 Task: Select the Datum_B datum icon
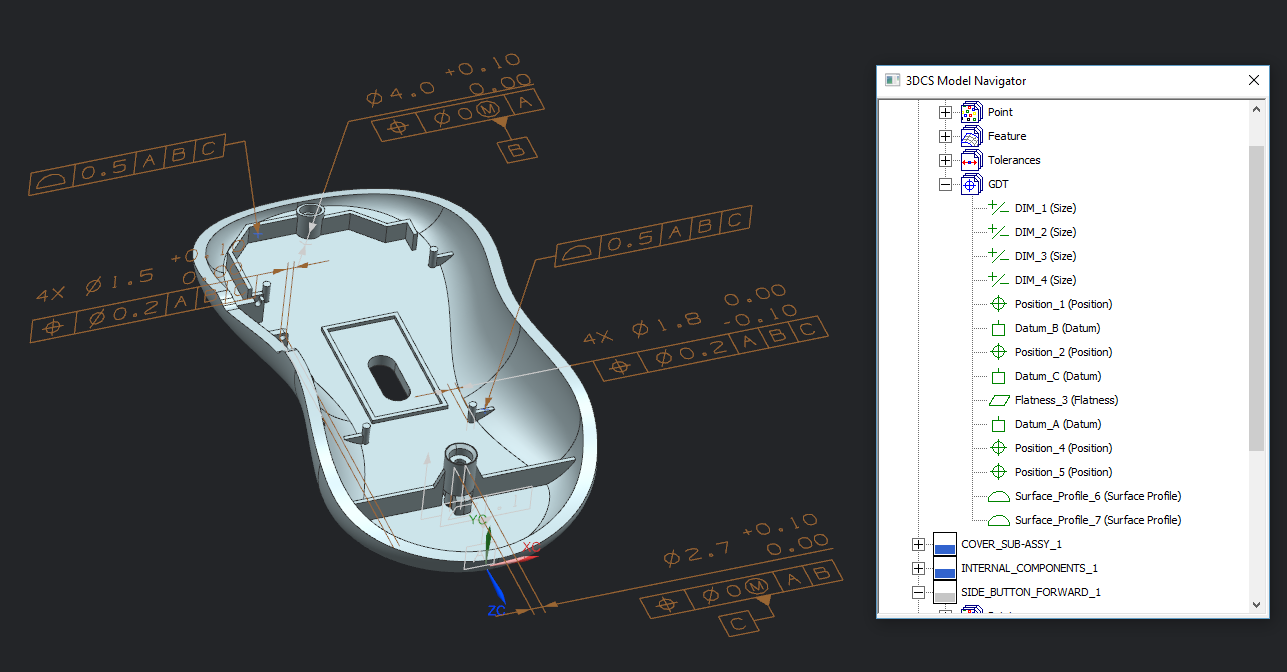click(x=997, y=327)
